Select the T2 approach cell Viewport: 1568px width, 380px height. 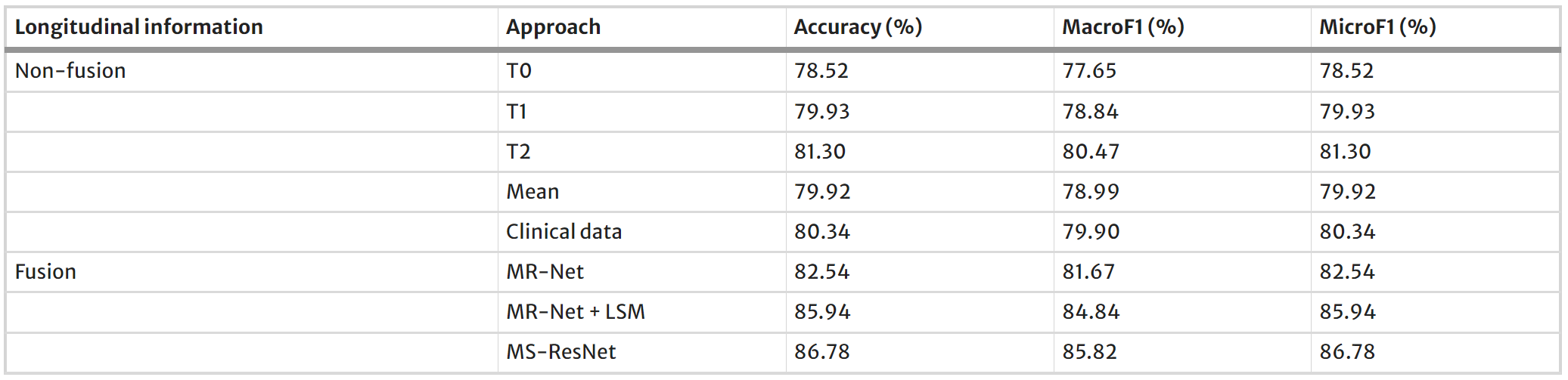[518, 152]
